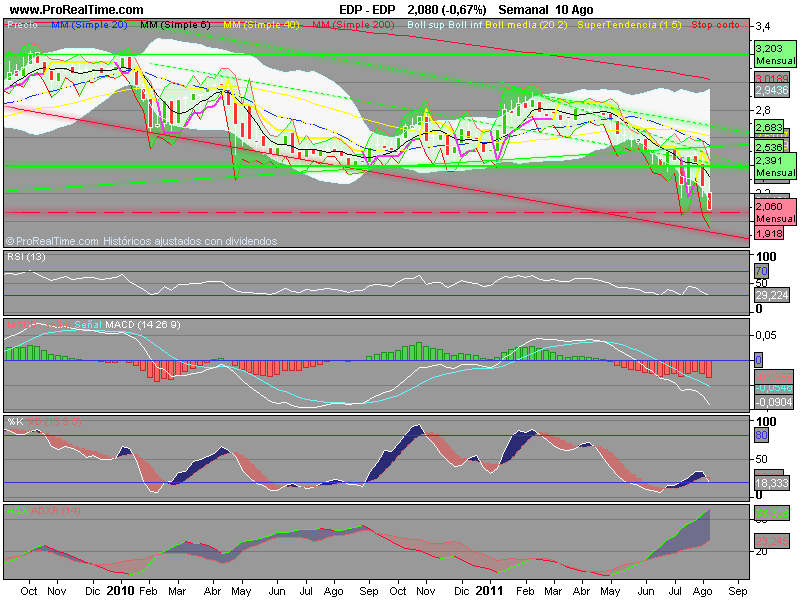Viewport: 800px width, 600px height.
Task: Click the final Sep label on time axis
Action: click(738, 591)
